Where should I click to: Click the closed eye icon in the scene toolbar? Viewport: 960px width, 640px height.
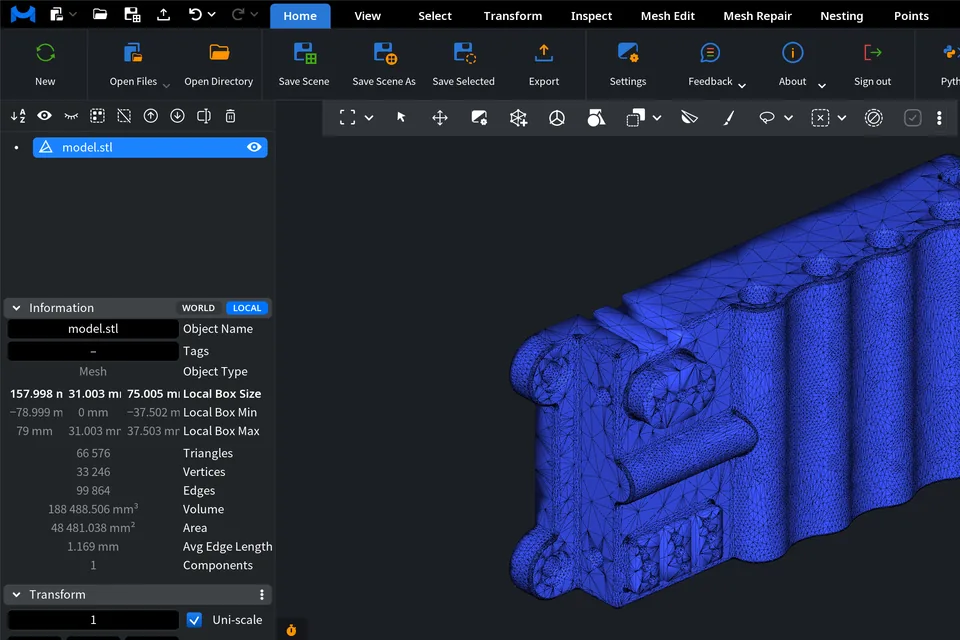click(71, 116)
